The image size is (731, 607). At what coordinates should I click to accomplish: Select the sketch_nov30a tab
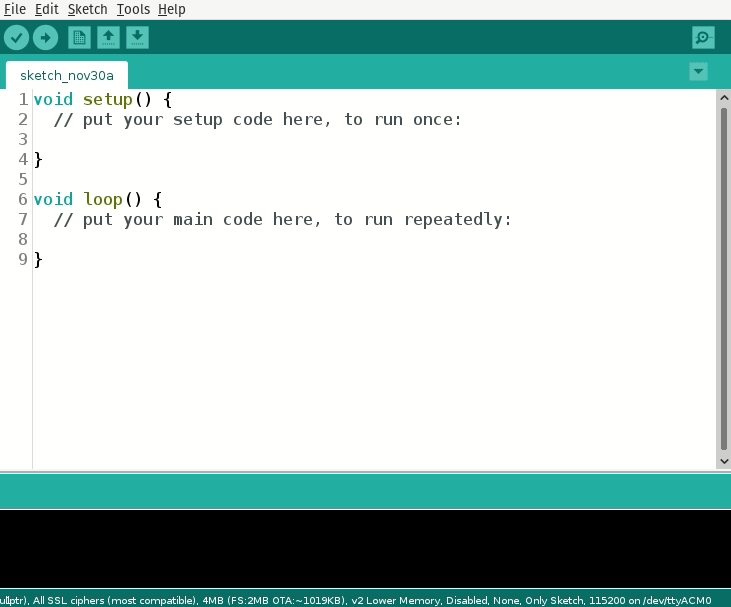coord(66,75)
